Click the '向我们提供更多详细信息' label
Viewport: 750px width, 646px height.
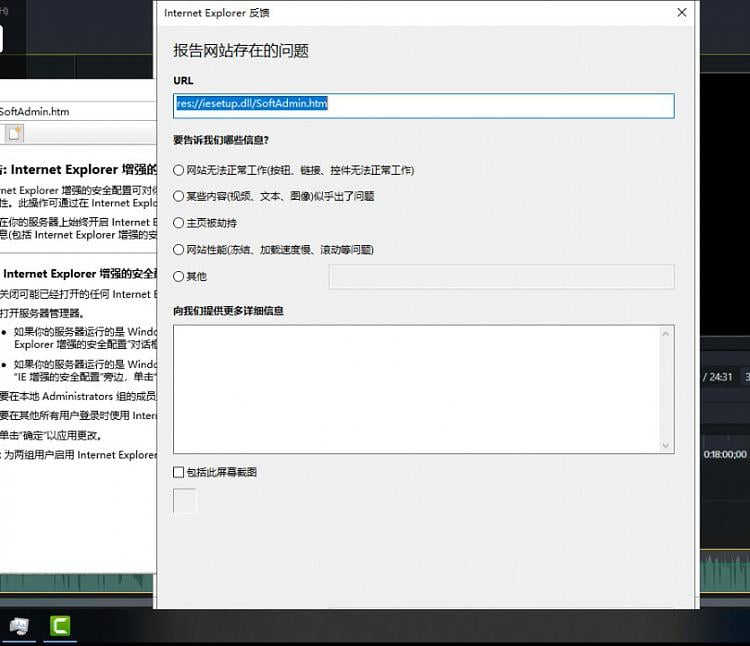[x=228, y=311]
